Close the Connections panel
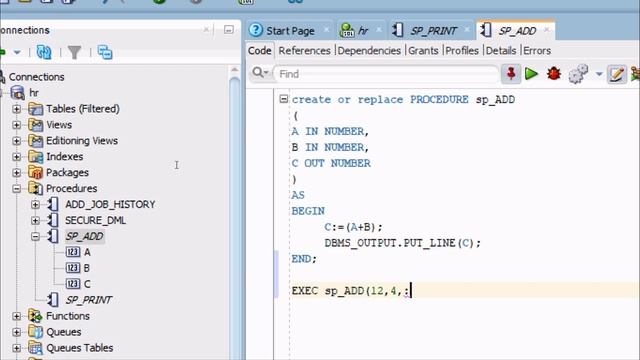The height and width of the screenshot is (360, 640). tap(206, 29)
